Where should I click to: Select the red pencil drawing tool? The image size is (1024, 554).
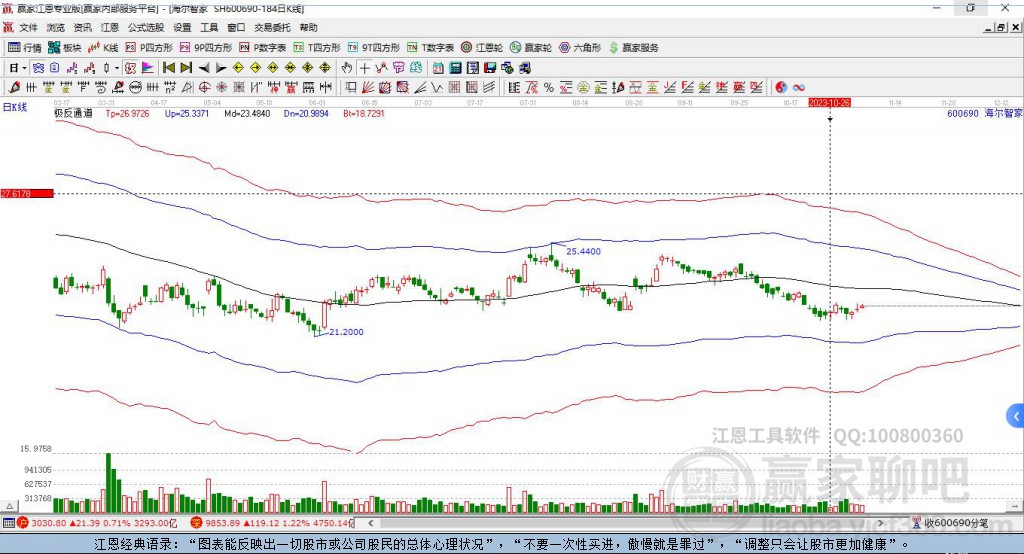pyautogui.click(x=14, y=88)
